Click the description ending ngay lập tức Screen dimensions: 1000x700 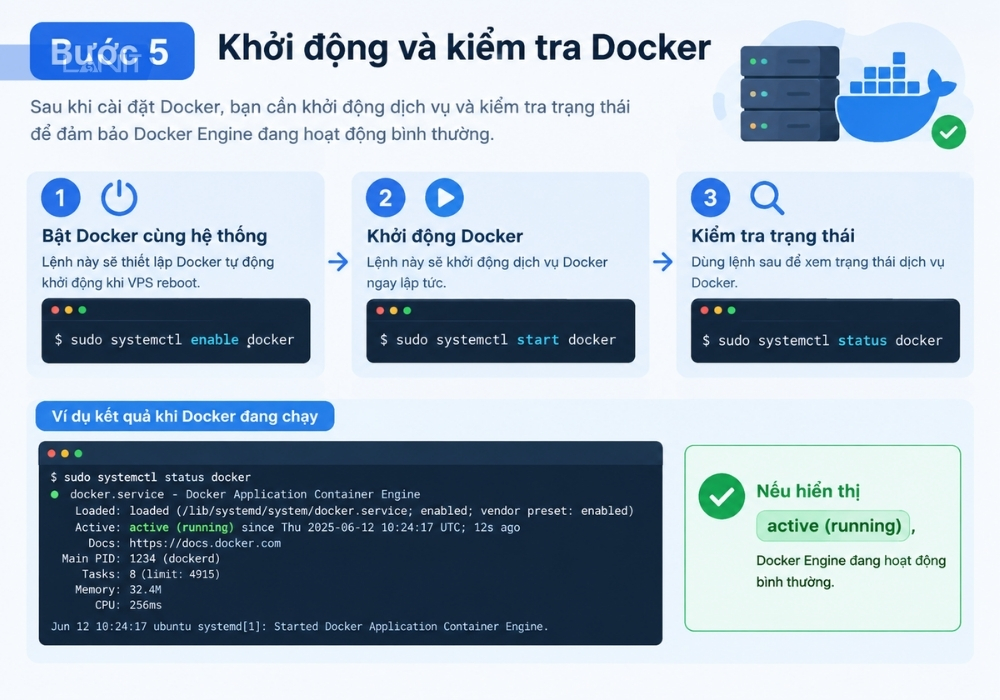pyautogui.click(x=487, y=272)
